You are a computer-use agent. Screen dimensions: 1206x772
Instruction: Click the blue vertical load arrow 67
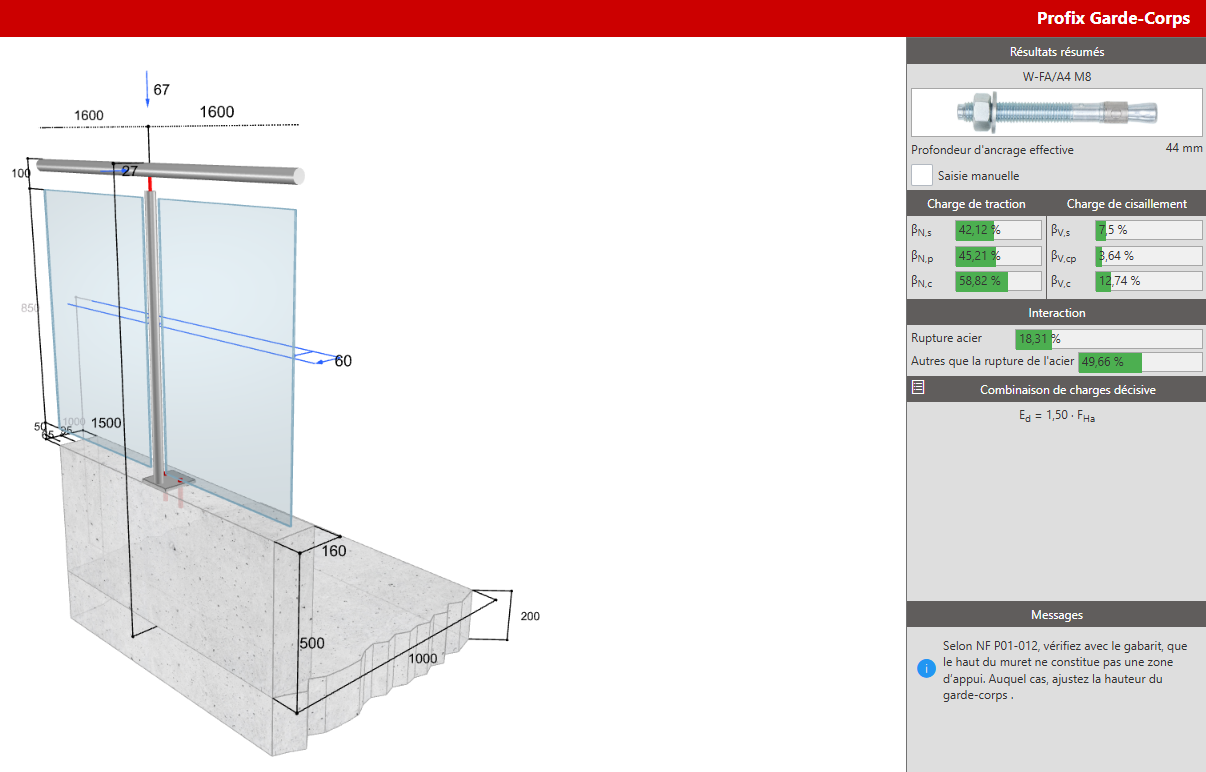click(147, 89)
